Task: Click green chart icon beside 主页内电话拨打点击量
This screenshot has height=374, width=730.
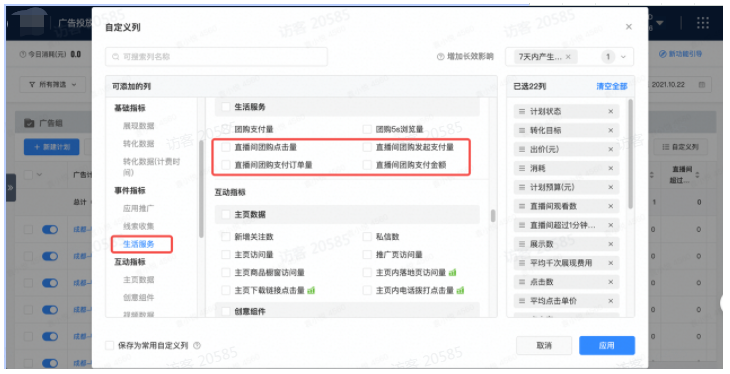Action: [460, 290]
